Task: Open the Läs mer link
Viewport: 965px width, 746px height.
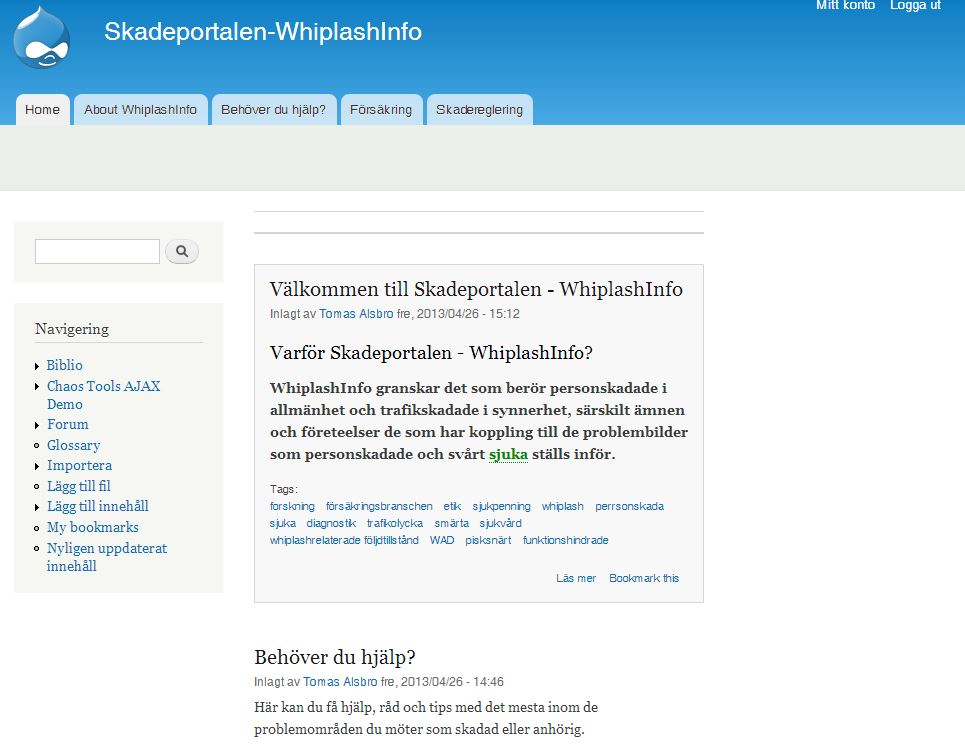Action: tap(576, 578)
